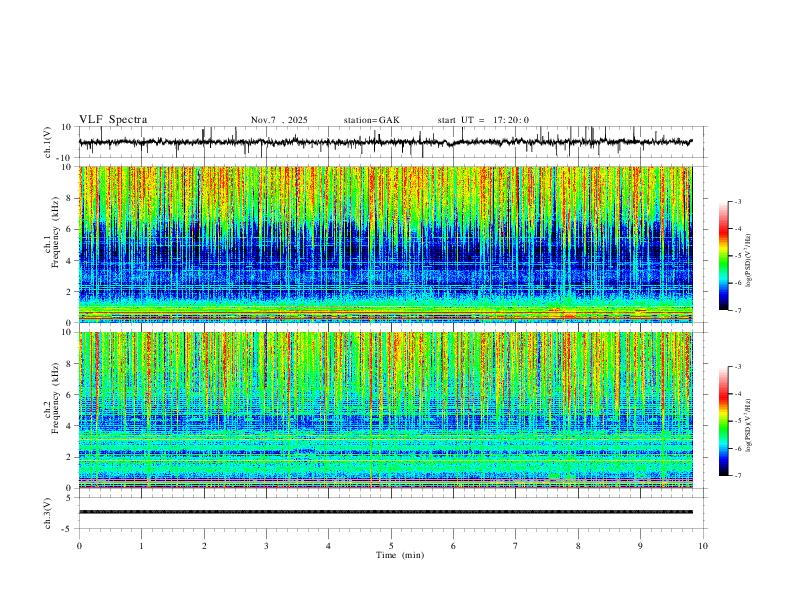
Task: Click the time axis tick label '10'
Action: 703,546
